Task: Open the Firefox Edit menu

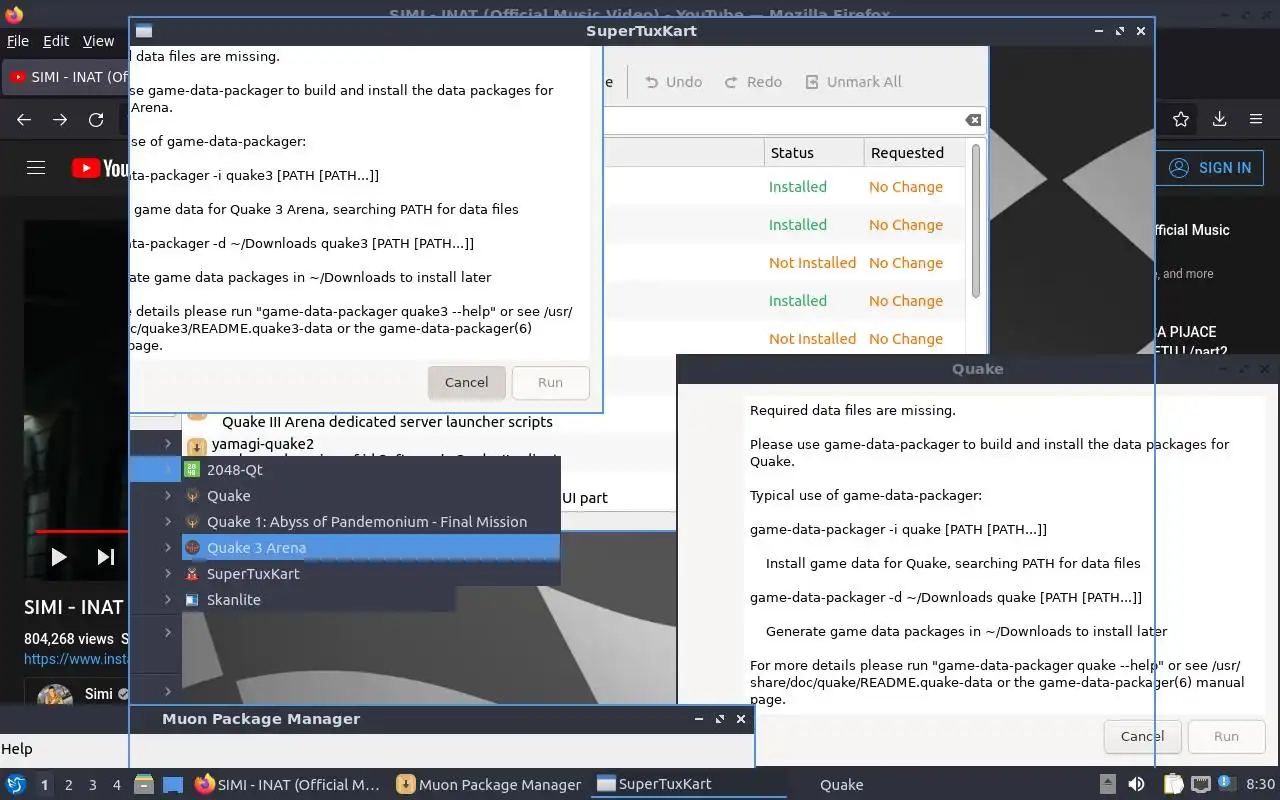Action: point(56,41)
